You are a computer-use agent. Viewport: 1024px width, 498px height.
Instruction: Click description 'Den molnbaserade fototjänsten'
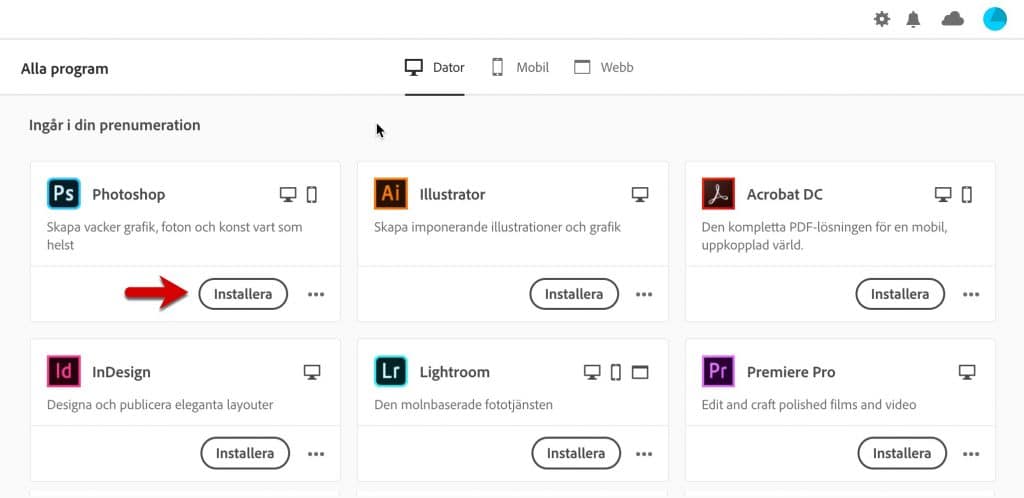point(464,405)
